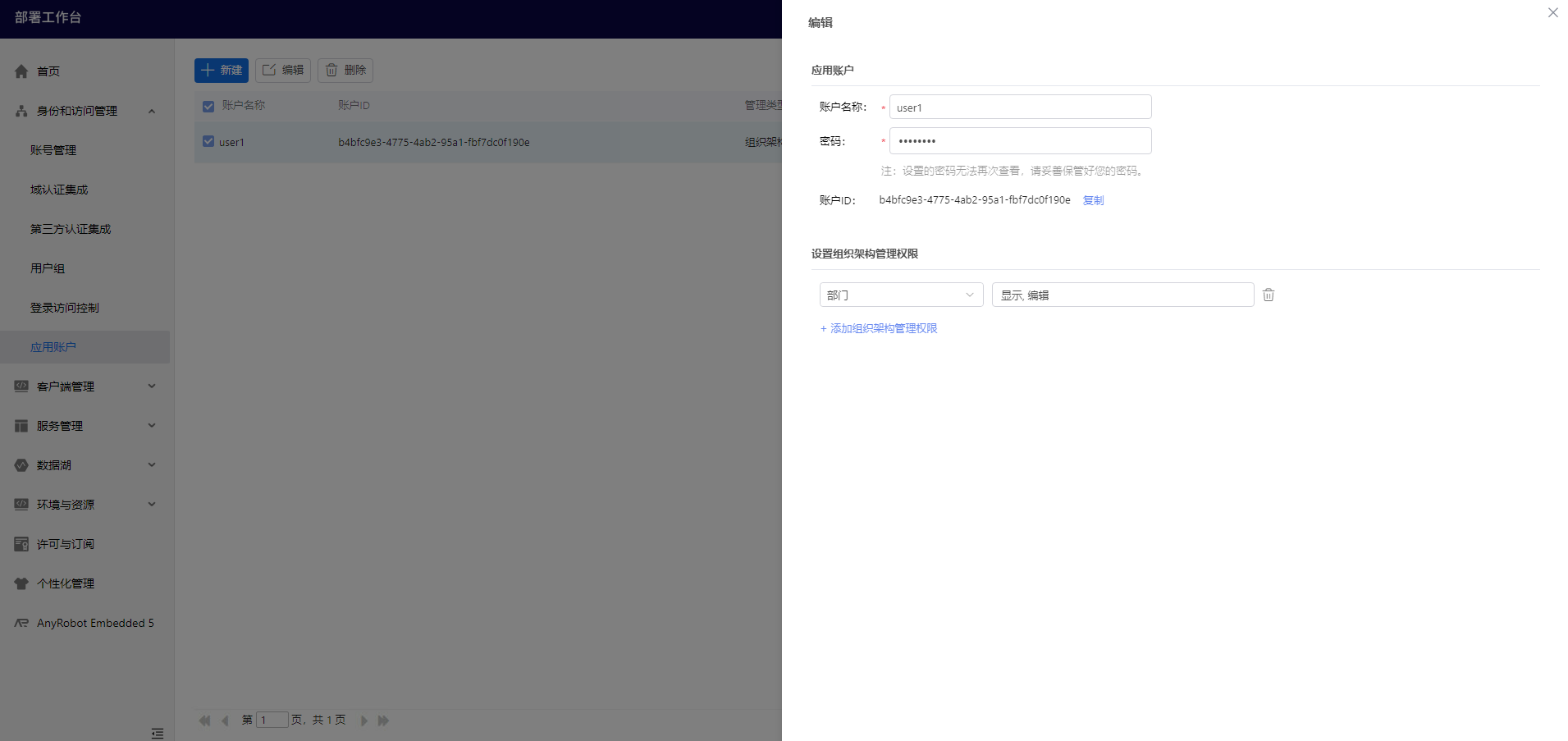Close the 编辑 panel with the X

tap(1552, 12)
